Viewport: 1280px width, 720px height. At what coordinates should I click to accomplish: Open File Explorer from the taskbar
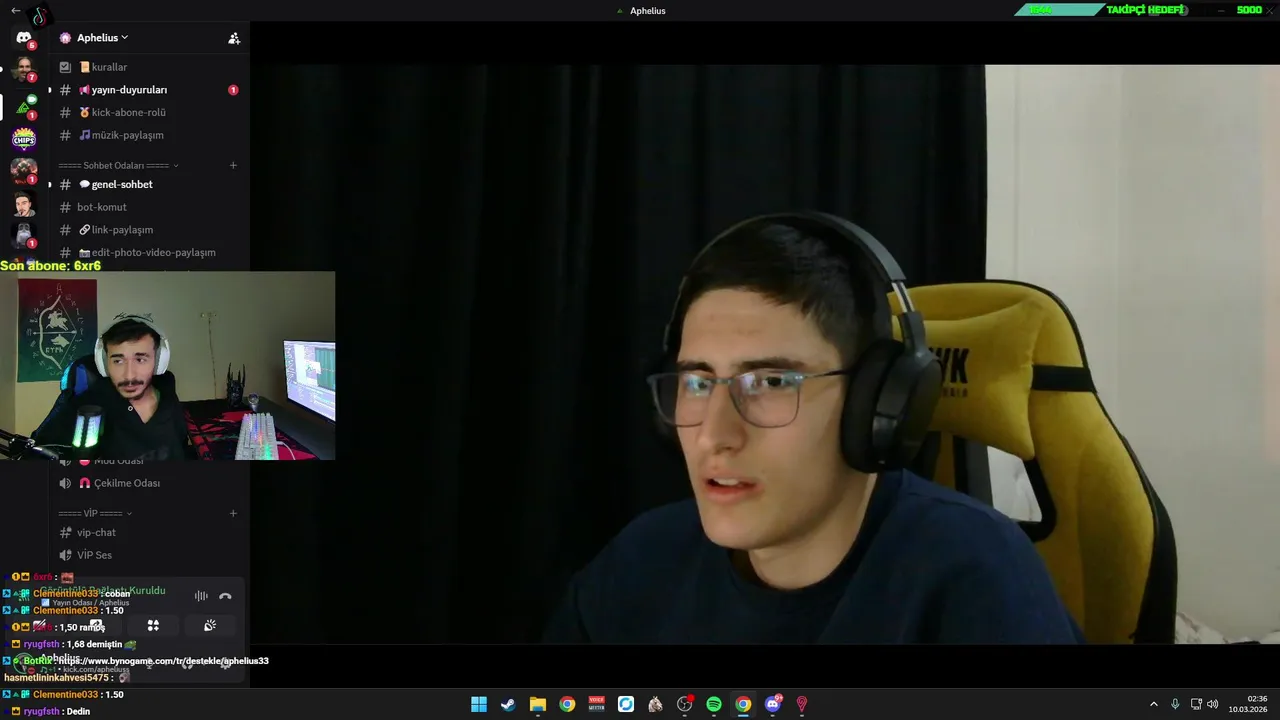538,704
